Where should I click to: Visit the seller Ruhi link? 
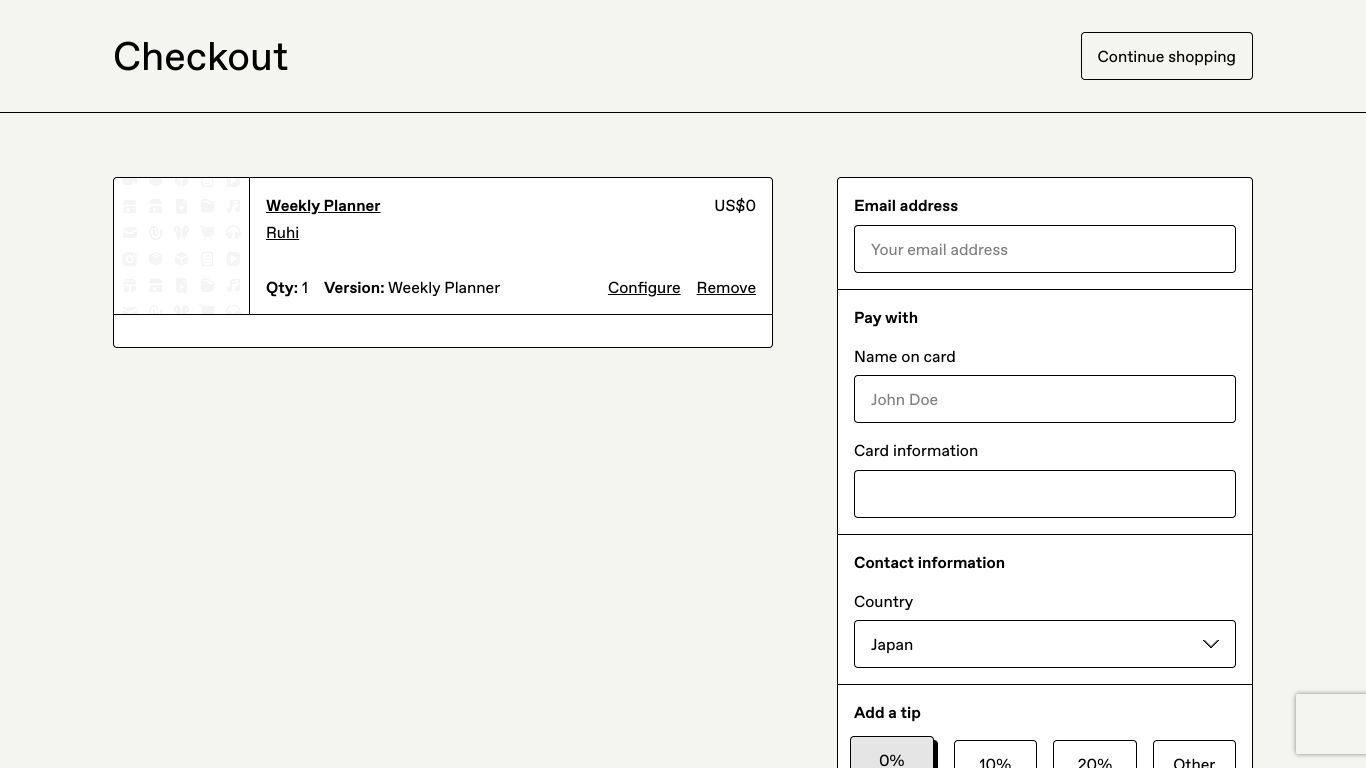282,233
